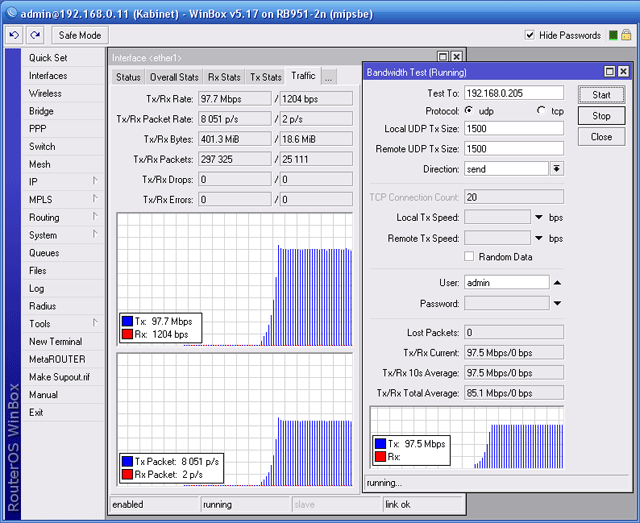Screen dimensions: 640x523
Task: Click Exit in sidebar
Action: click(x=63, y=412)
